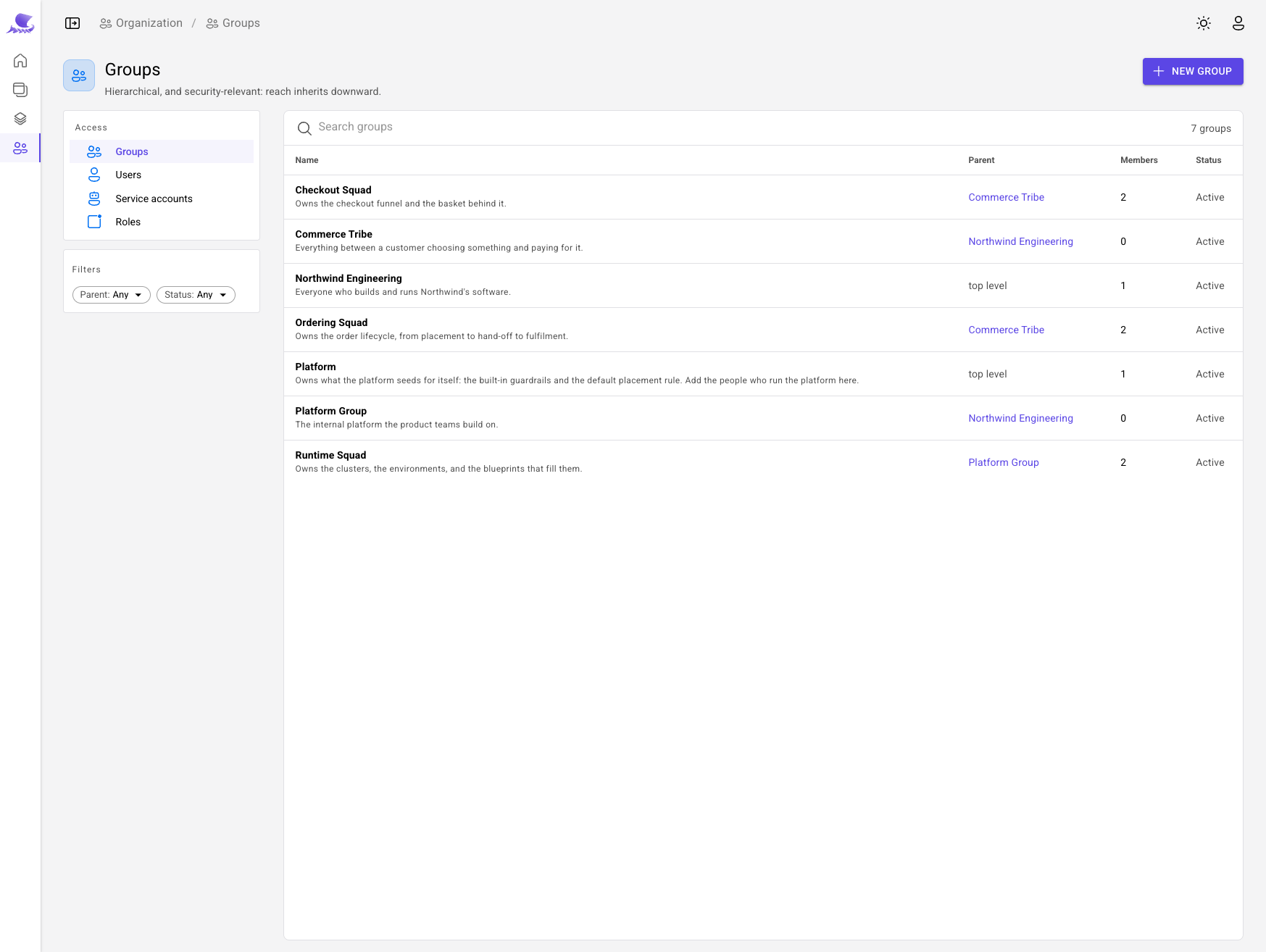This screenshot has width=1266, height=952.
Task: Go to Groups breadcrumb link
Action: (x=233, y=23)
